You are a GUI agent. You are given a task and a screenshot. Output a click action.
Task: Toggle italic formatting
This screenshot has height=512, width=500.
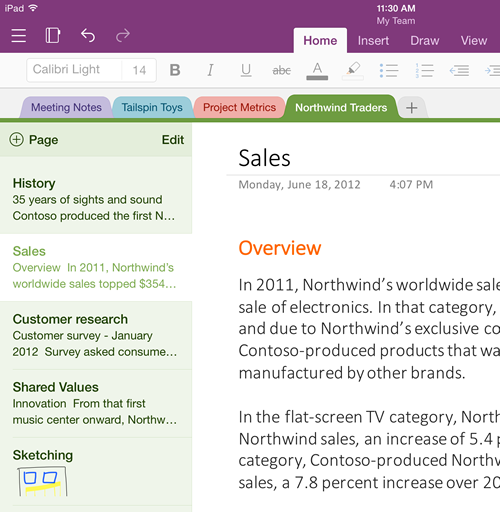pos(210,70)
